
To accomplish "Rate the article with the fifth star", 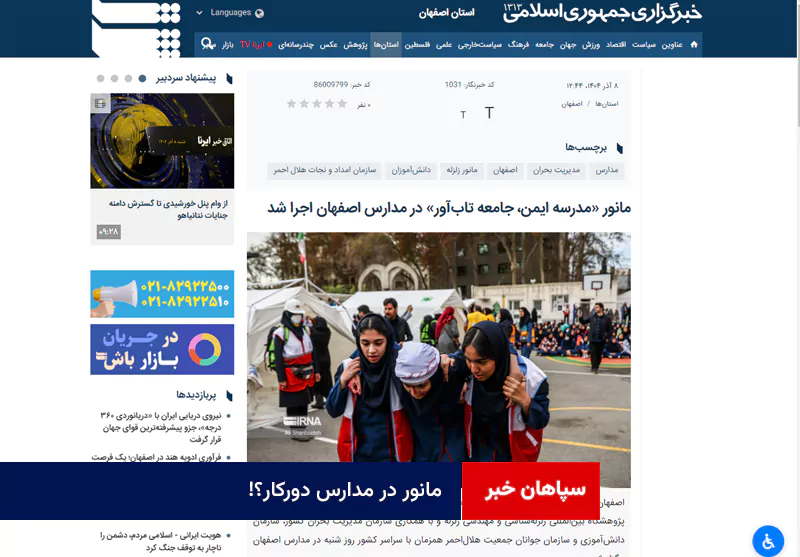I will pyautogui.click(x=291, y=104).
